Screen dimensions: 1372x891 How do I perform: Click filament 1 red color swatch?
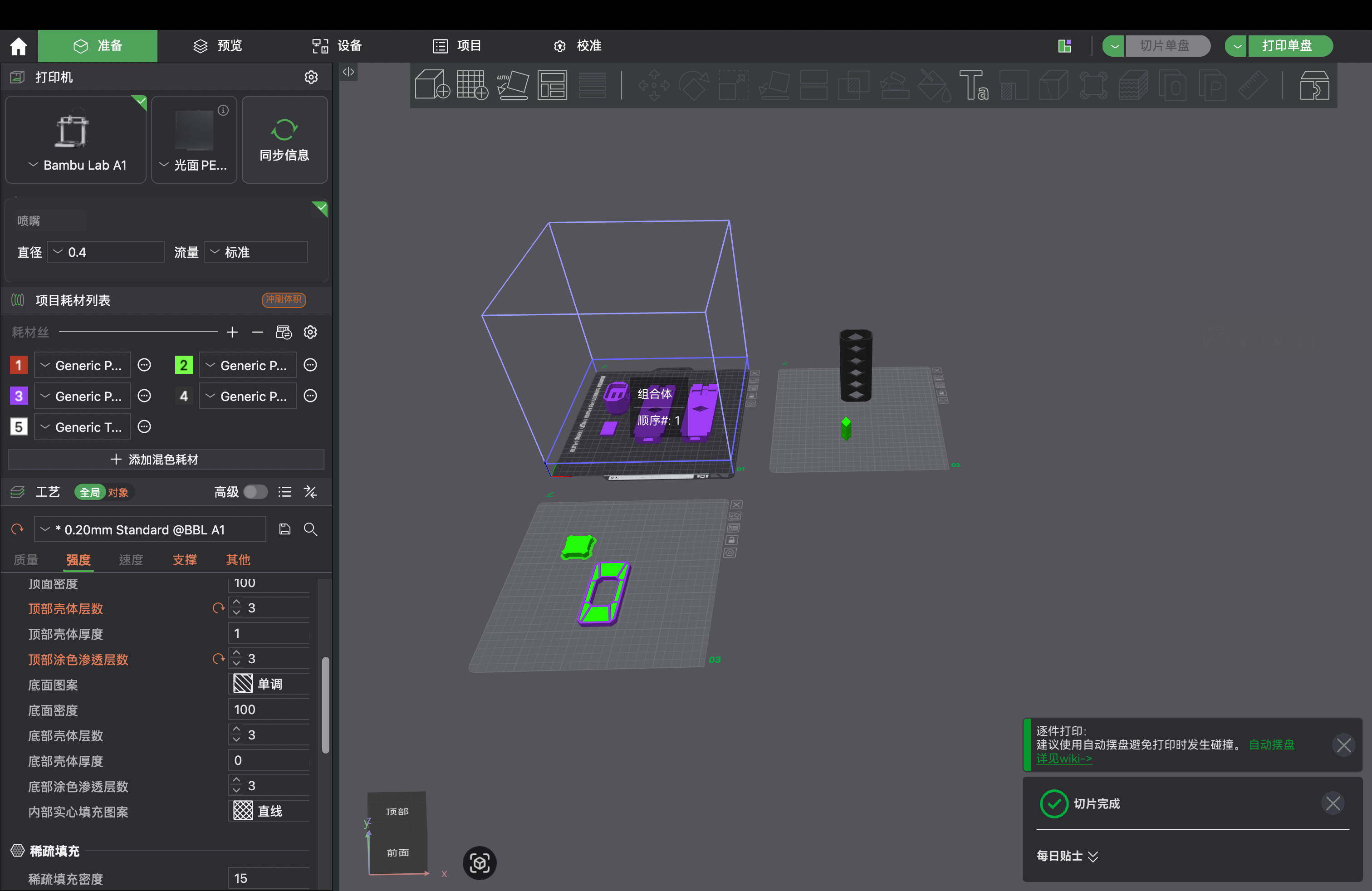tap(19, 365)
